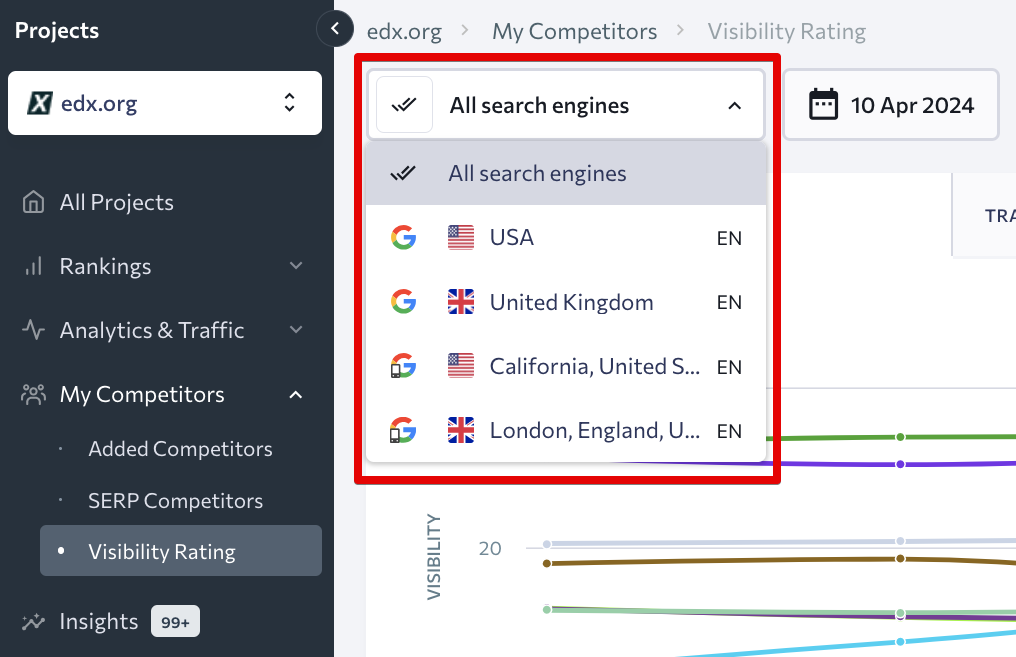Screen dimensions: 1016x657
Task: Click the green line's data point
Action: [x=900, y=437]
